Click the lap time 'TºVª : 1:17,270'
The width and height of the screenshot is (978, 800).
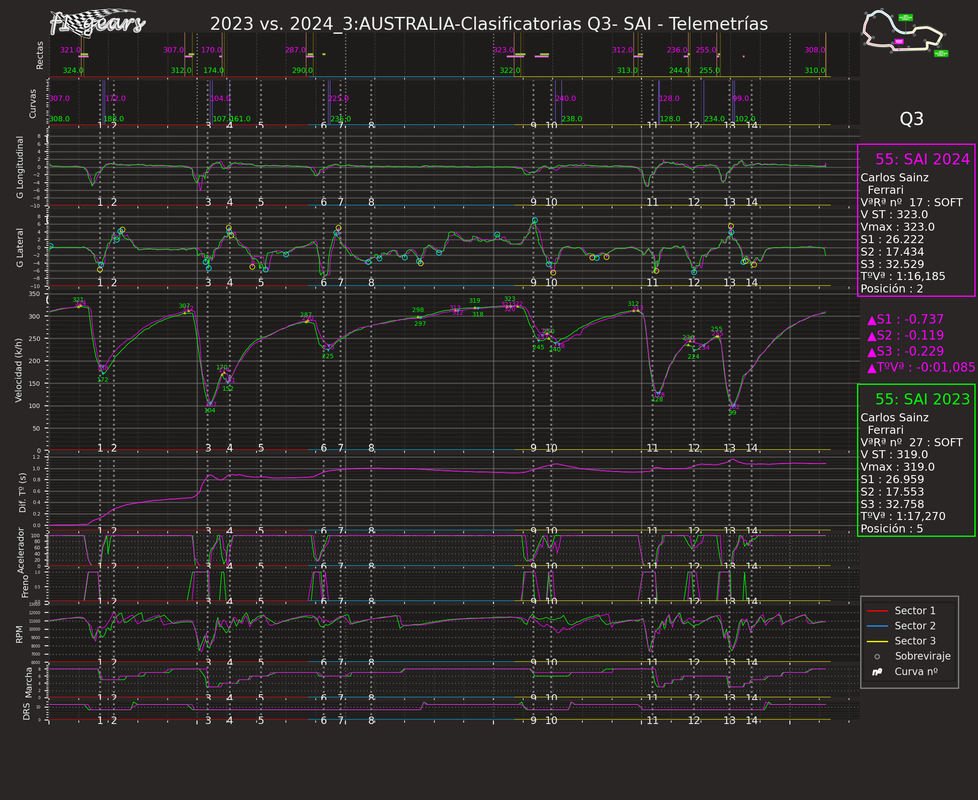[903, 516]
